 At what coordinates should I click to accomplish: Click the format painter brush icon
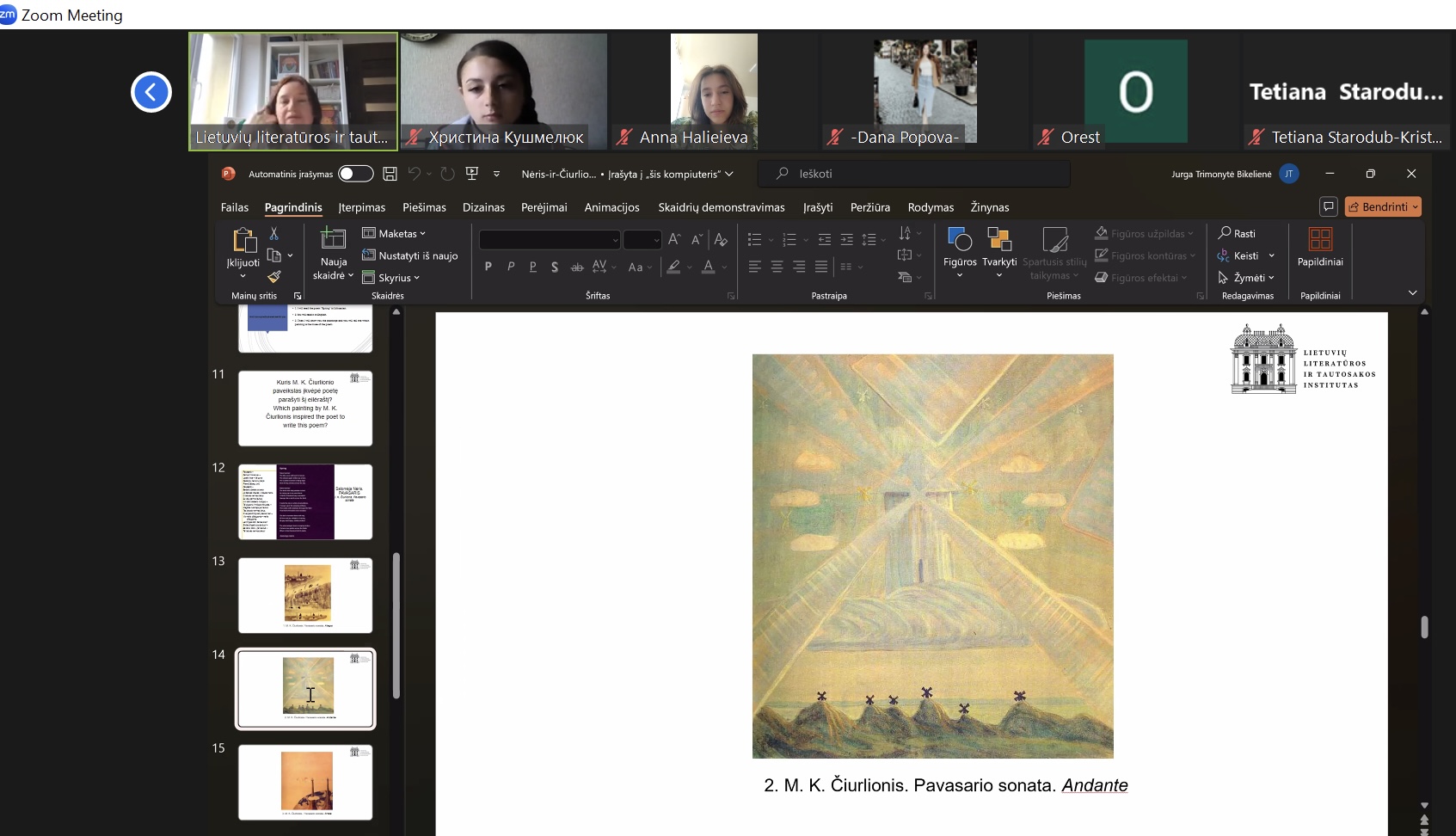click(274, 277)
